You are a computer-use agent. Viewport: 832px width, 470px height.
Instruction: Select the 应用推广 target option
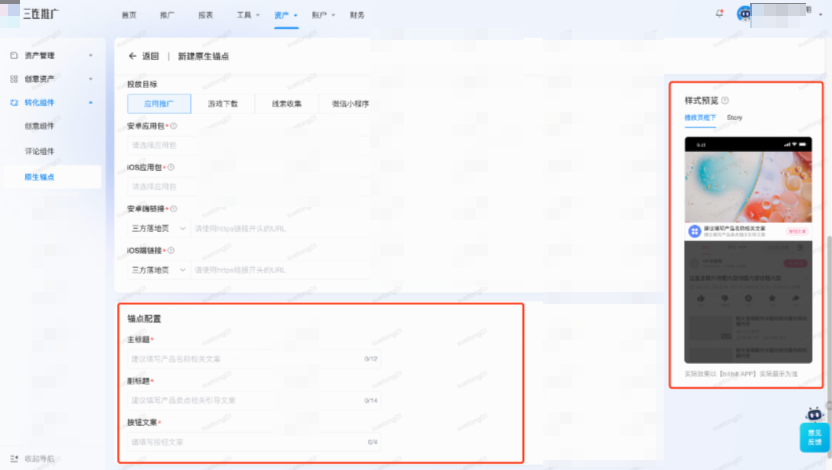point(159,103)
